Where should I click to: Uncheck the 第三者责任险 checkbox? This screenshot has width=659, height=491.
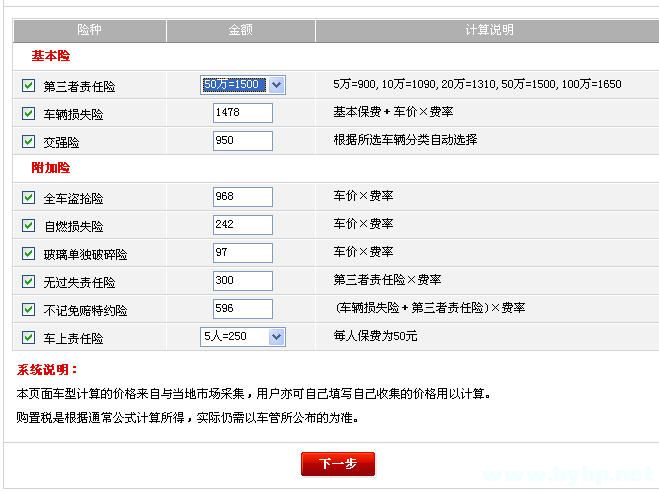tap(28, 86)
